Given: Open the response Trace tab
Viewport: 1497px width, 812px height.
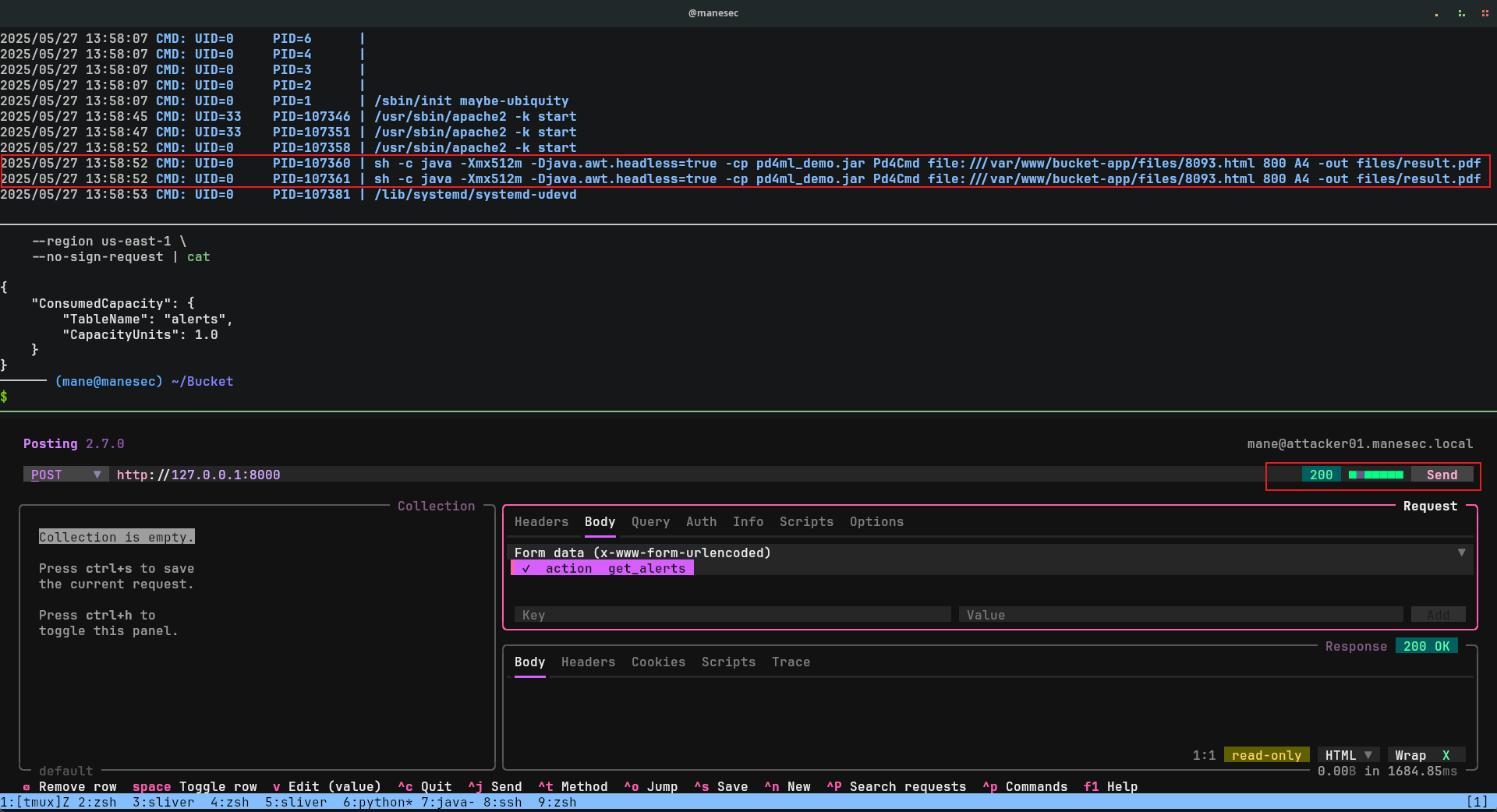Looking at the screenshot, I should coord(791,662).
